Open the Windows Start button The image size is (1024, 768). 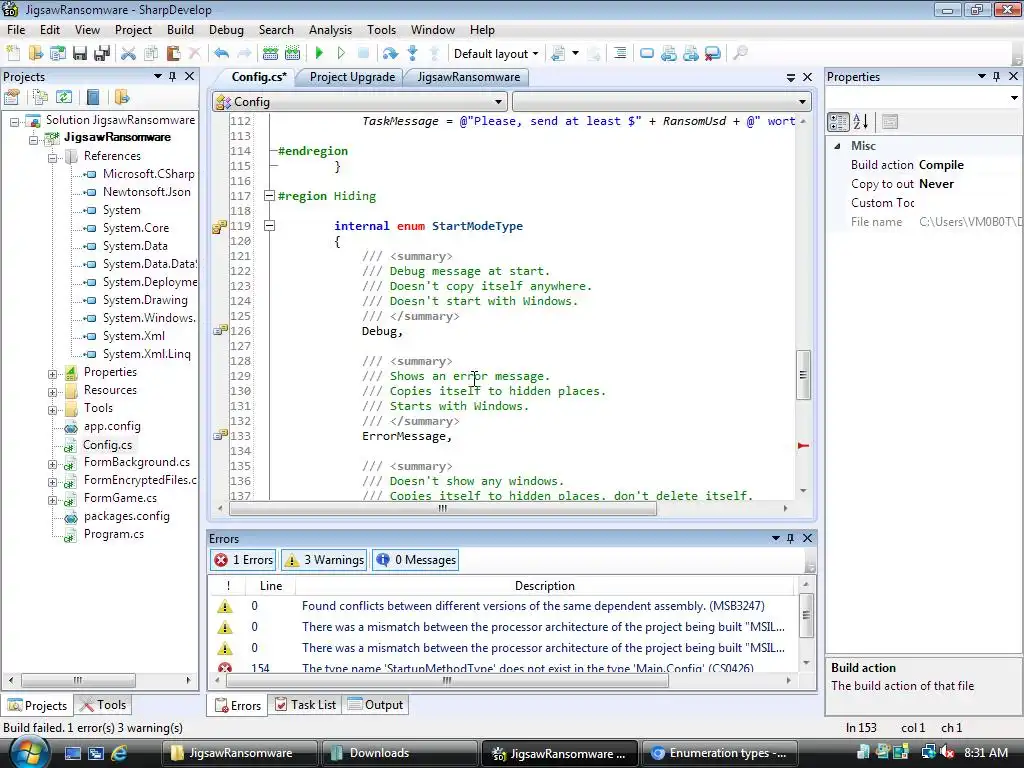[29, 752]
